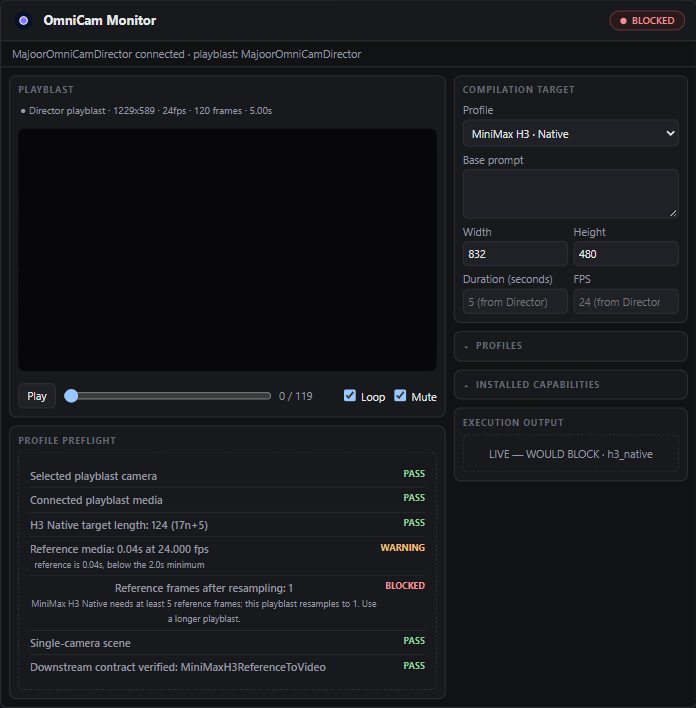
Task: Click the WARNING status label
Action: 402,548
